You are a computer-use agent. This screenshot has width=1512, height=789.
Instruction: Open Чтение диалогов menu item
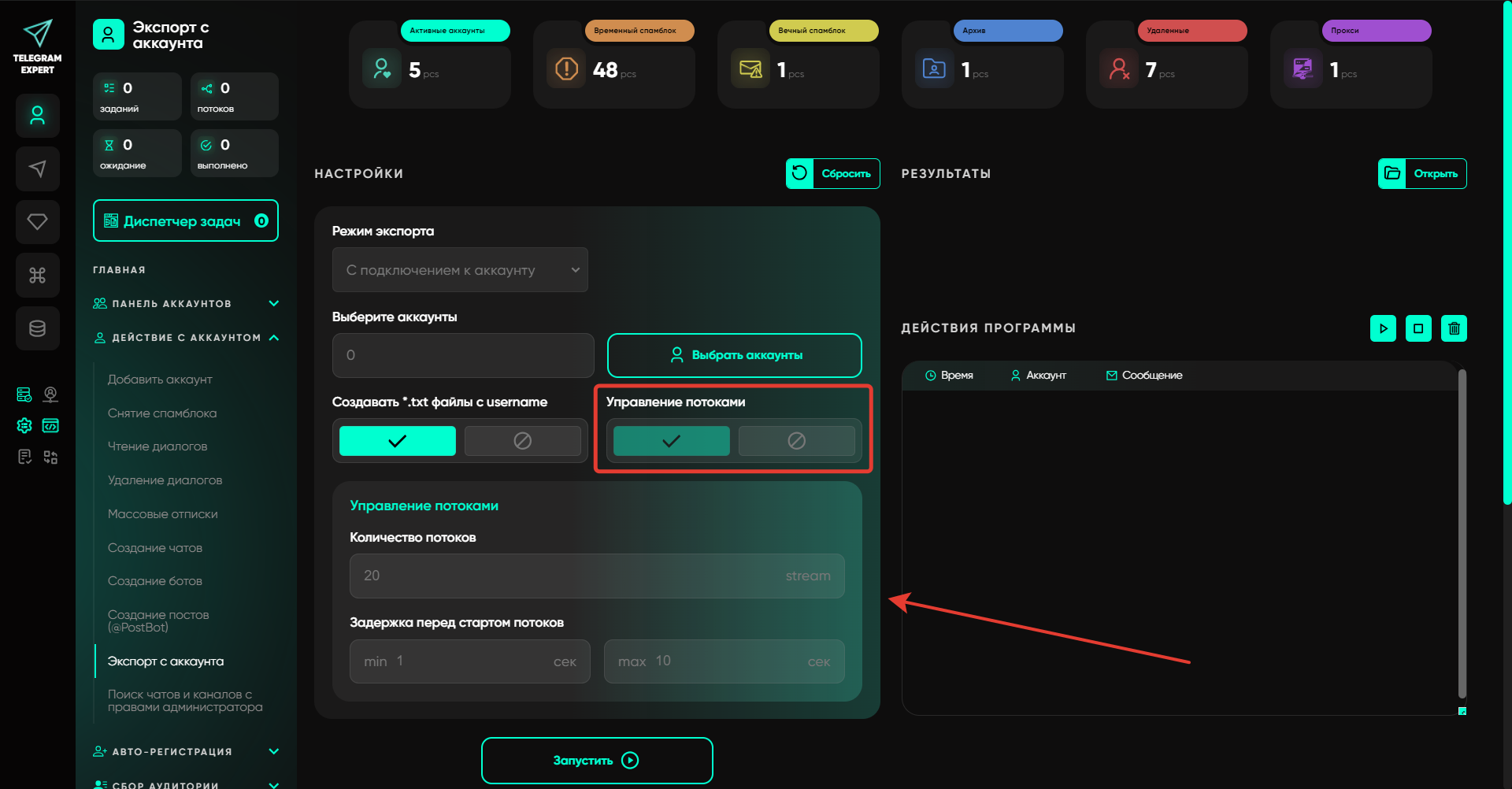tap(157, 446)
